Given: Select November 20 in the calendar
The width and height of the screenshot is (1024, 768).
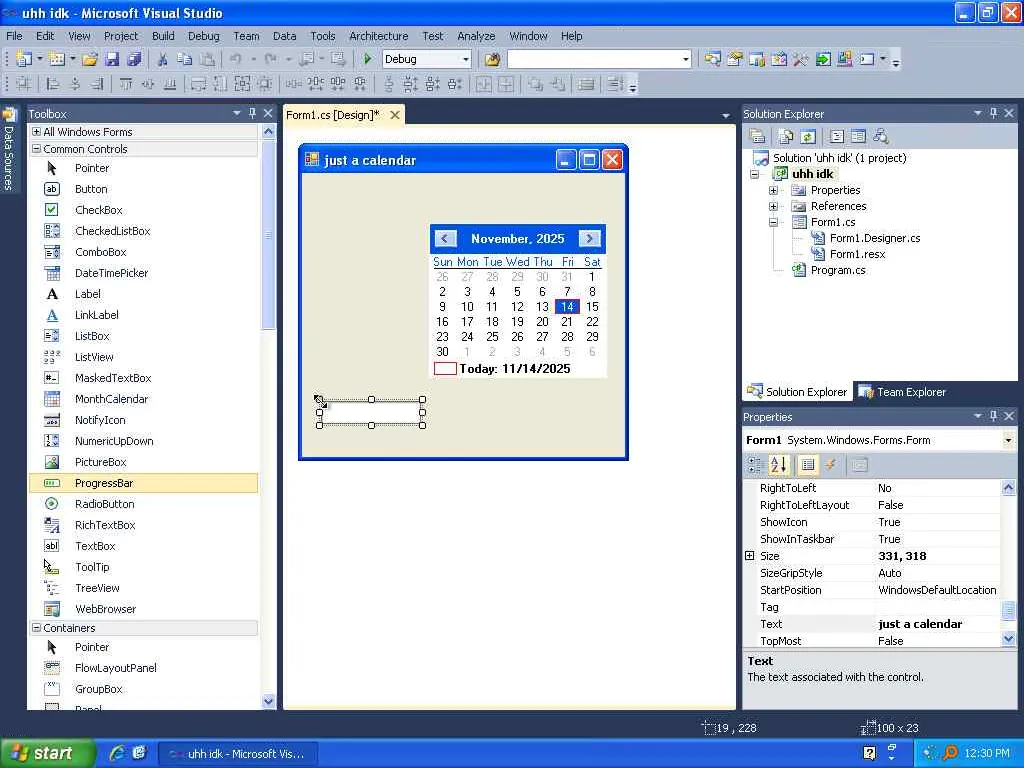Looking at the screenshot, I should [542, 322].
